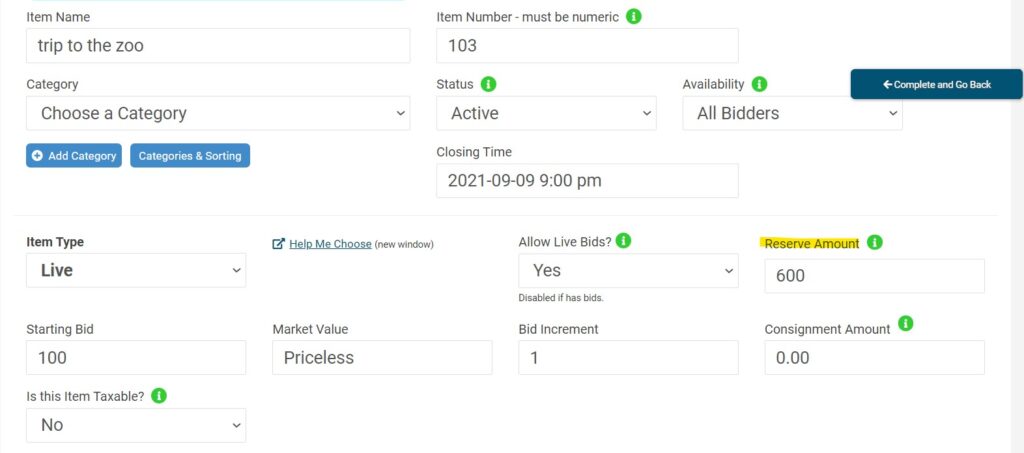Image resolution: width=1024 pixels, height=453 pixels.
Task: Click into the Closing Time field
Action: coord(587,181)
